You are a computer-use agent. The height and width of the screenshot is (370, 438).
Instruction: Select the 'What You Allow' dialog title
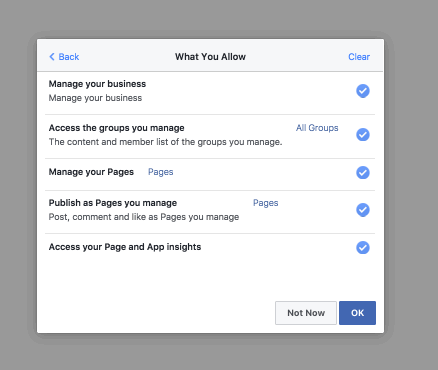click(210, 57)
